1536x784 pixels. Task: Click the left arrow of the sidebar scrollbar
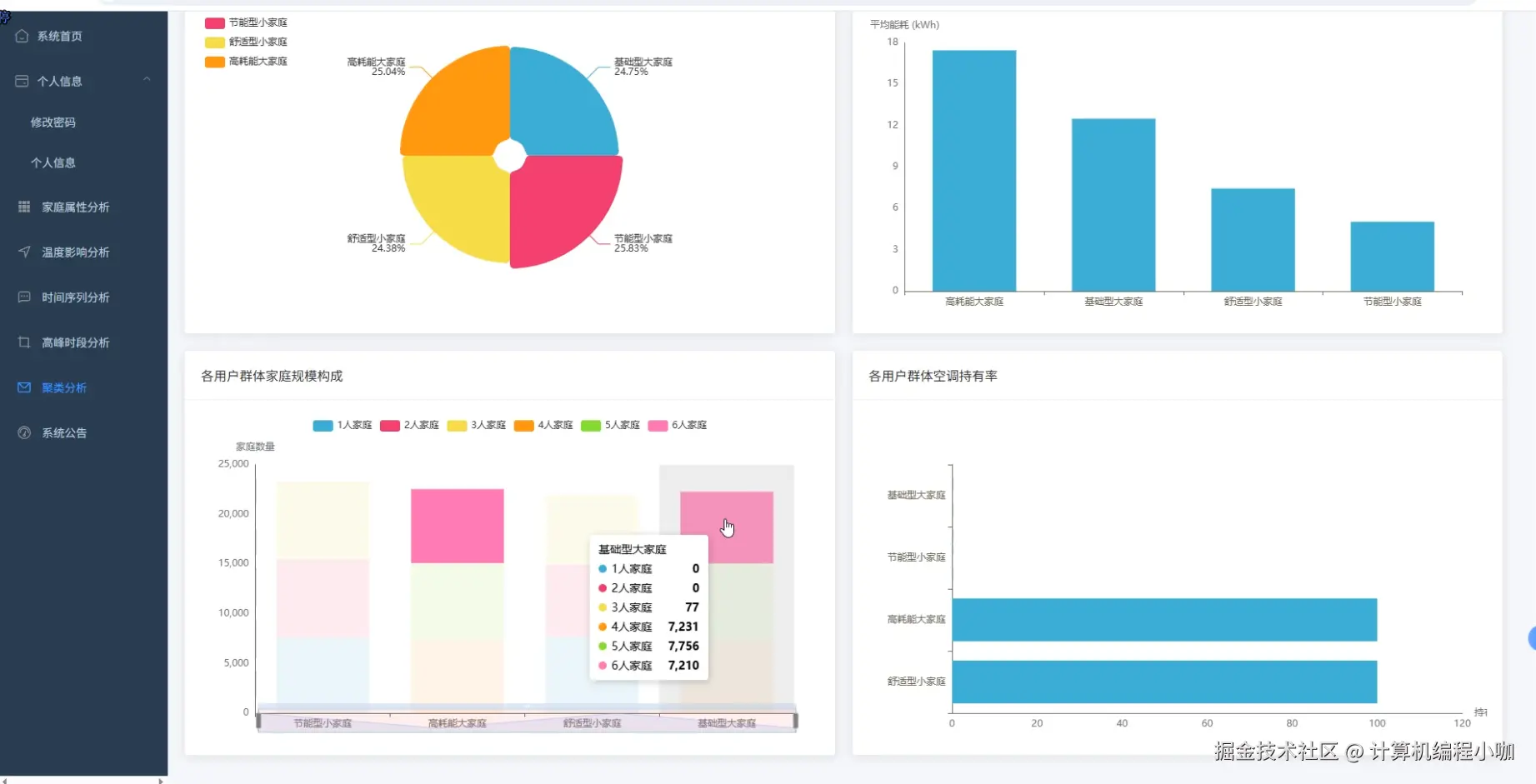(x=4, y=781)
